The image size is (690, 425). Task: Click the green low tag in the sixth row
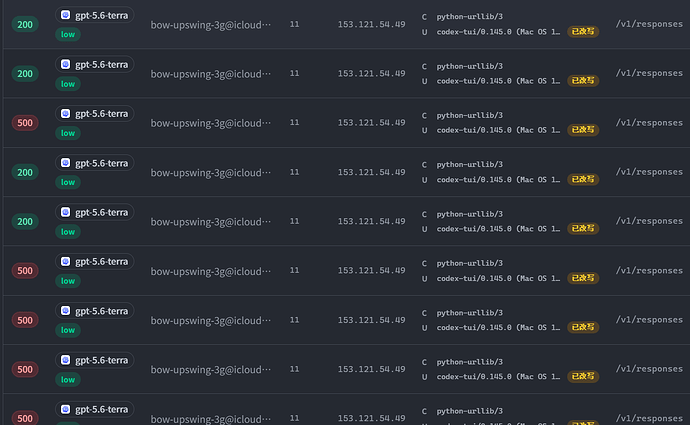68,281
